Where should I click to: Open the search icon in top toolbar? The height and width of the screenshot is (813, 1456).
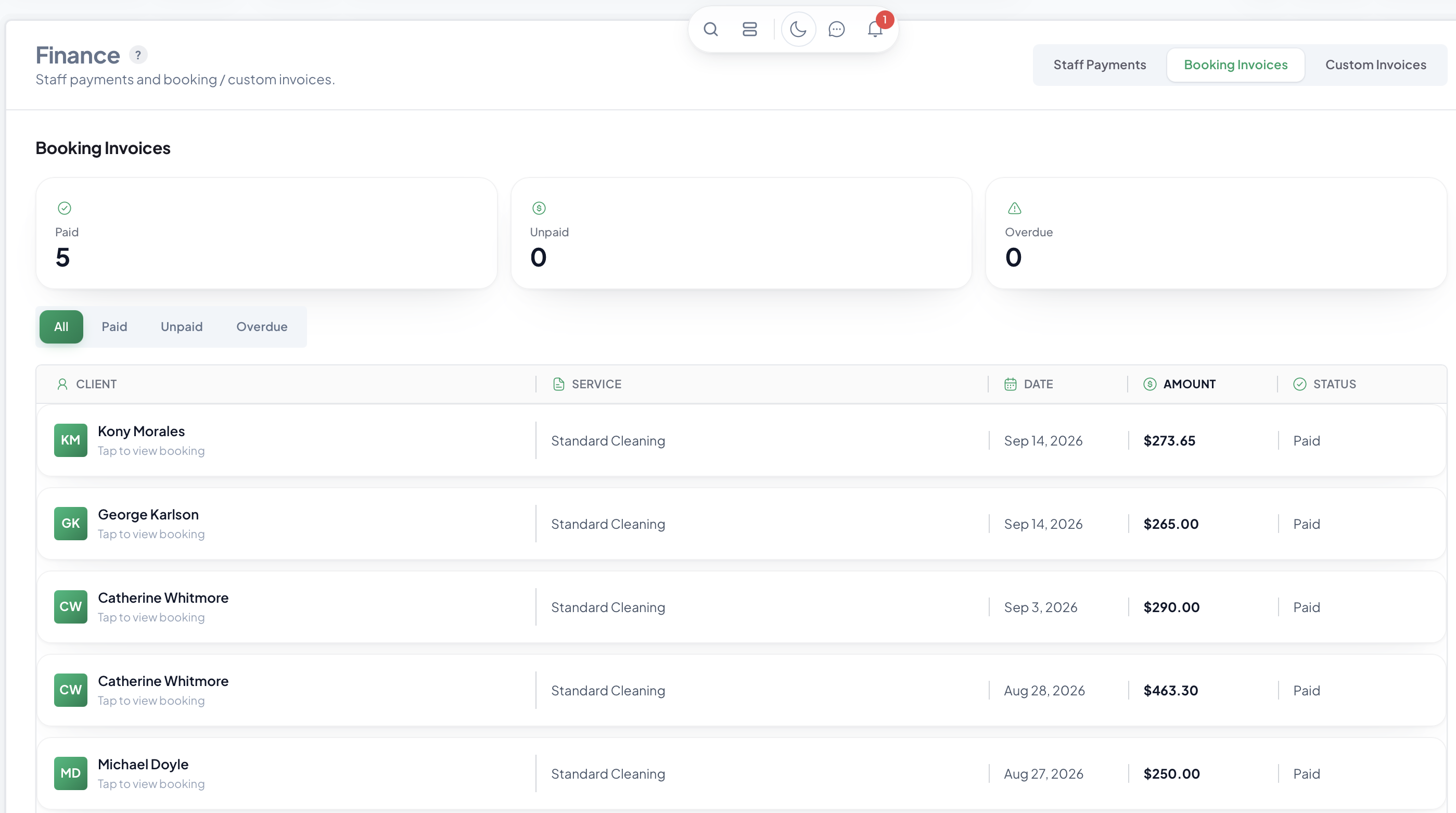click(x=710, y=29)
